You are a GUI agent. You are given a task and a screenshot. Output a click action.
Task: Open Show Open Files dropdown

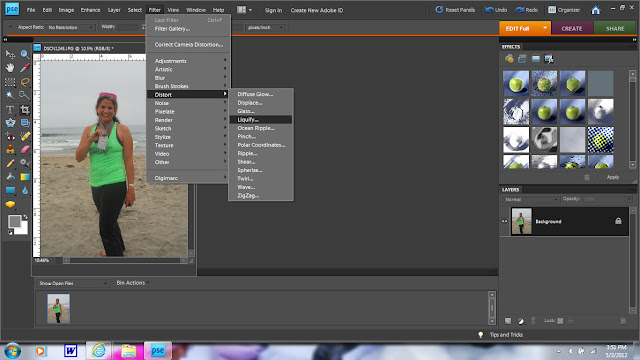tap(73, 283)
